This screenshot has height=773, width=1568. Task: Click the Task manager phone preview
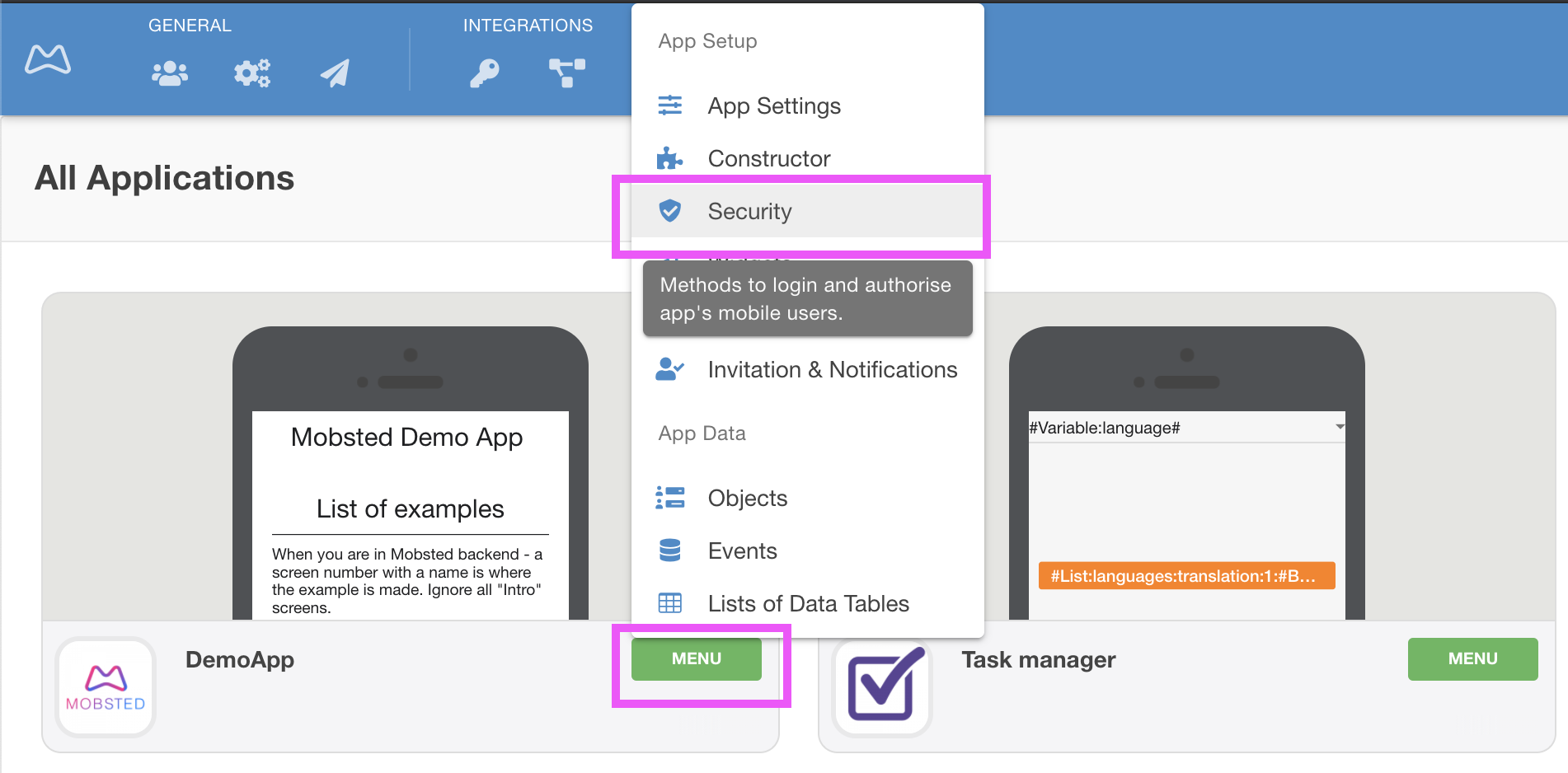(x=1187, y=473)
